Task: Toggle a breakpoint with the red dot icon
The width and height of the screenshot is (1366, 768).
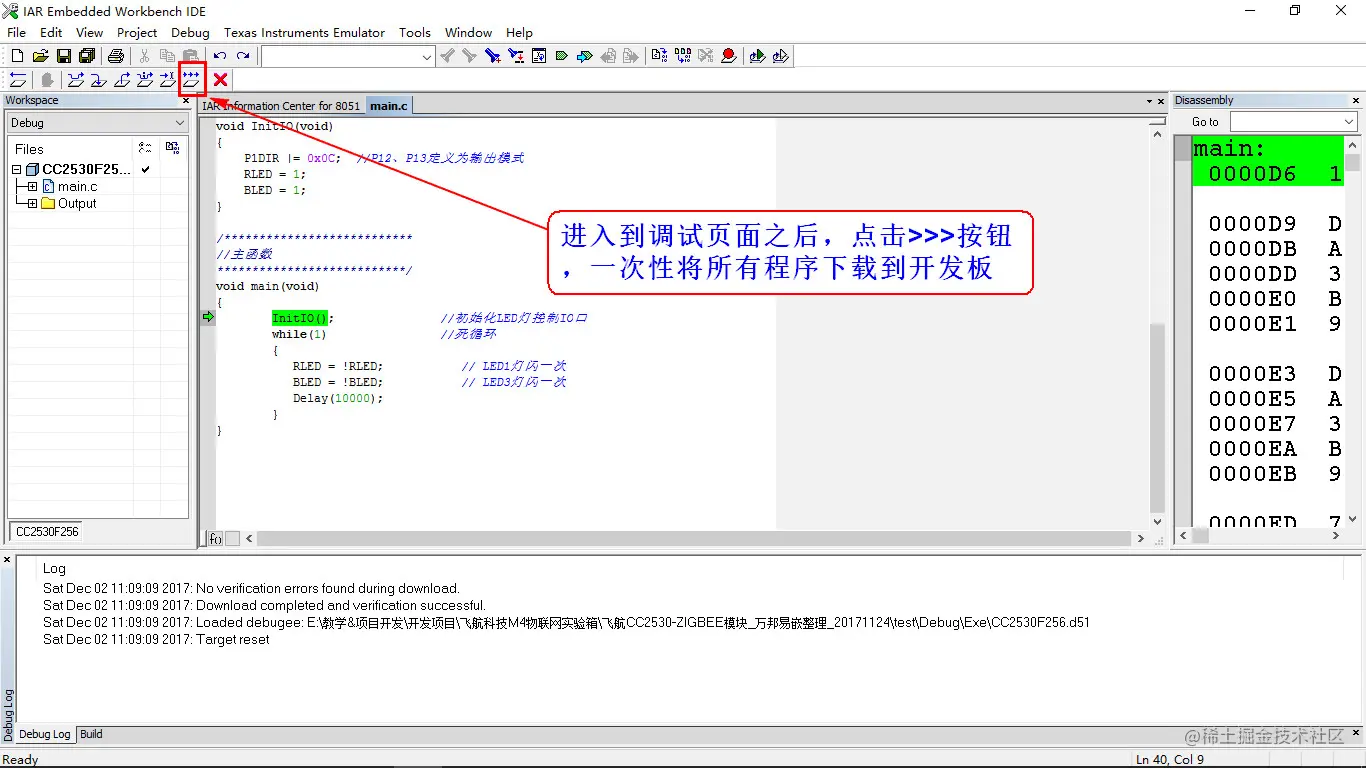Action: click(x=729, y=56)
